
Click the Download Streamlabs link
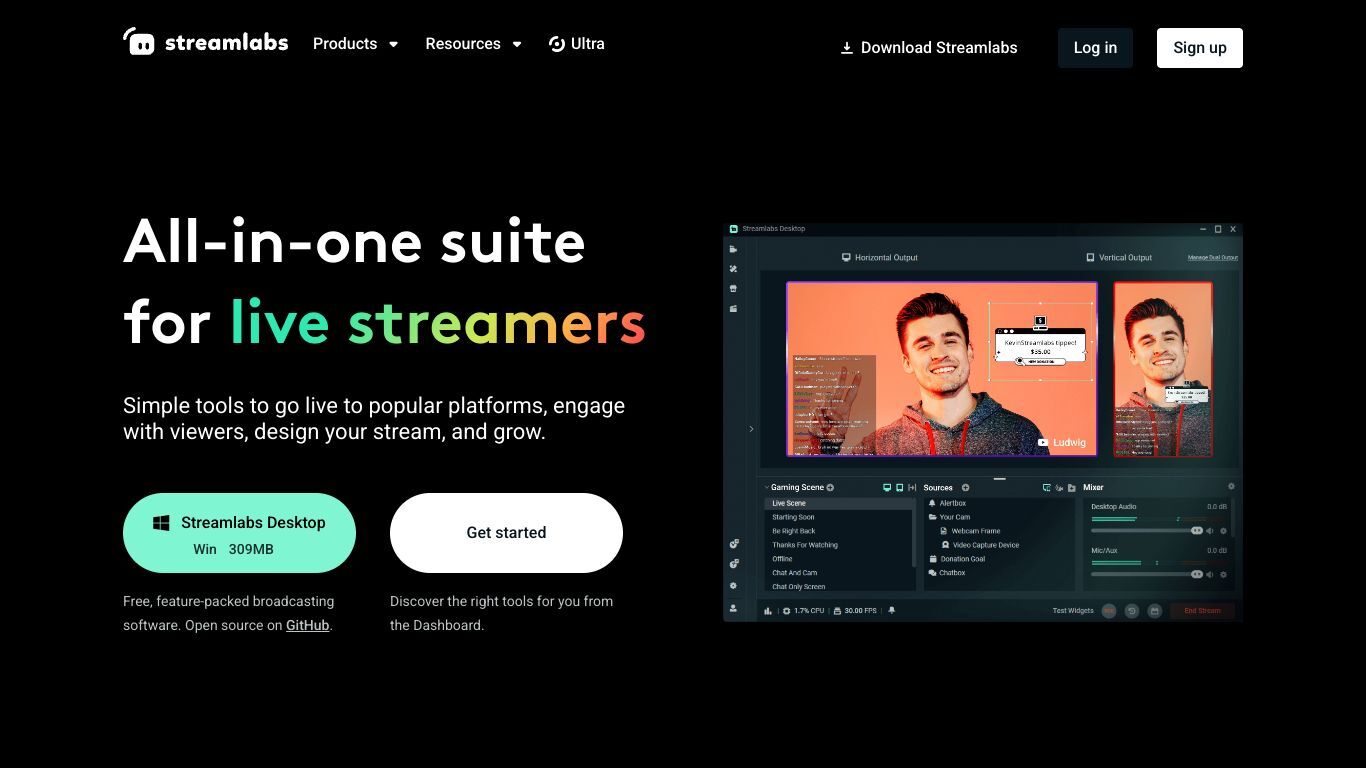(929, 48)
